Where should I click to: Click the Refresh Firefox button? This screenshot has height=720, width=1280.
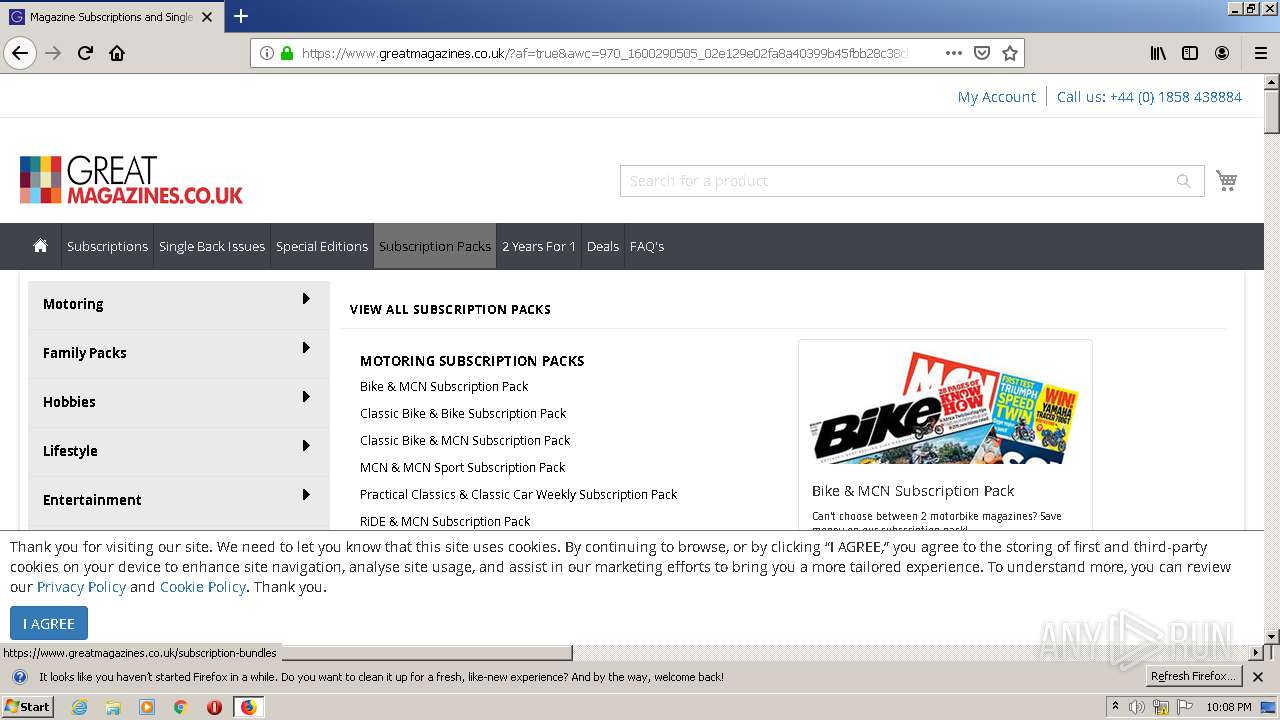1194,677
